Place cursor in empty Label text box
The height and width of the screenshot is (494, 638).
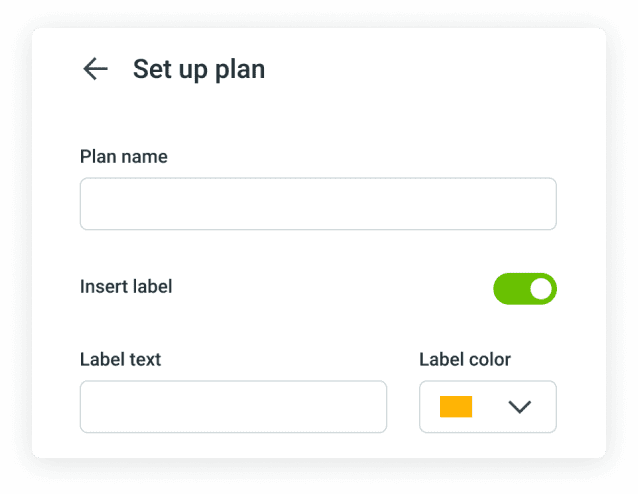click(x=233, y=407)
